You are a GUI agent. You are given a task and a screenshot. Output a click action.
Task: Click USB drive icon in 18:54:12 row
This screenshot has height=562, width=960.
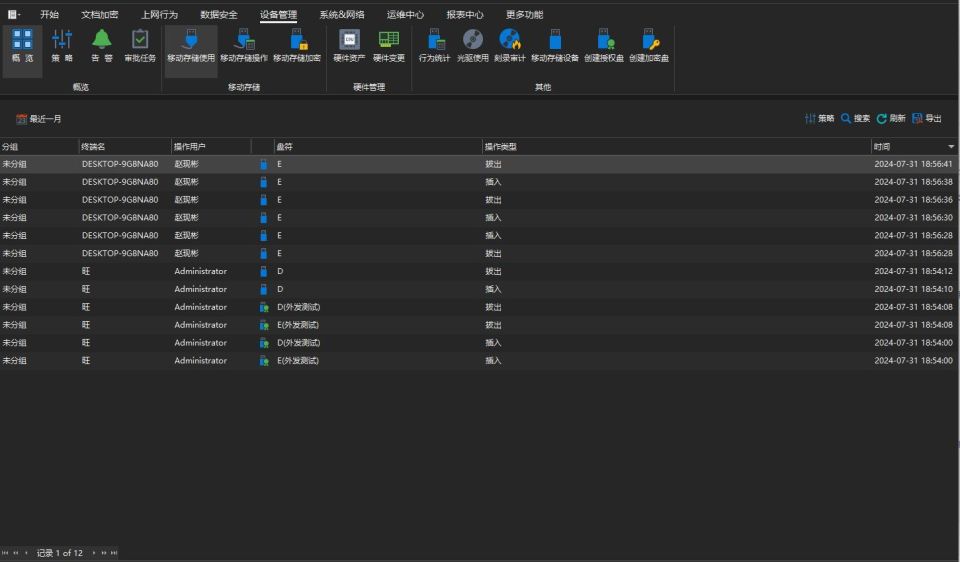(x=263, y=271)
